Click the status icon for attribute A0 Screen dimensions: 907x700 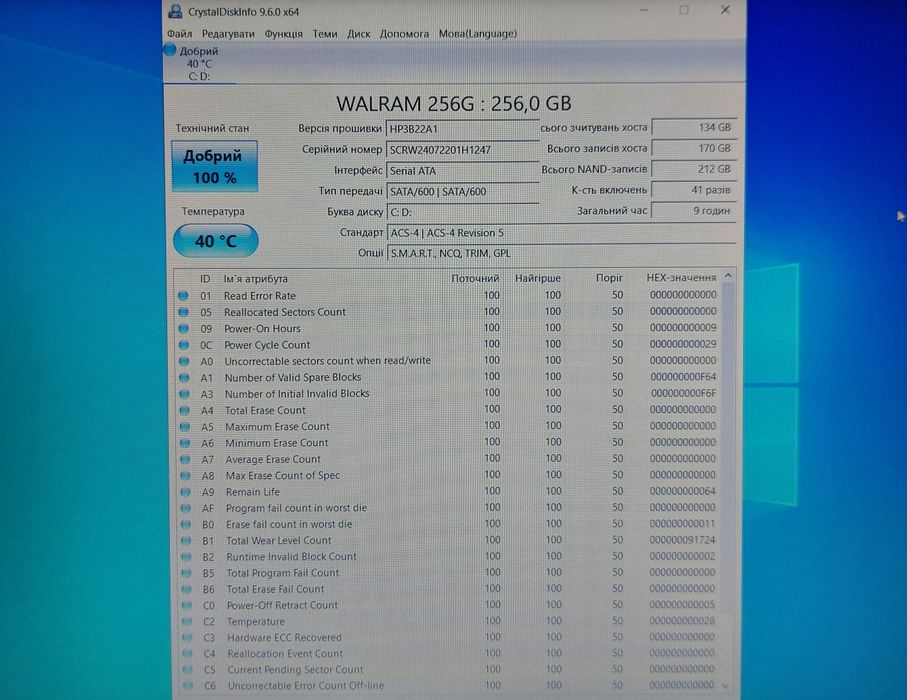click(184, 361)
